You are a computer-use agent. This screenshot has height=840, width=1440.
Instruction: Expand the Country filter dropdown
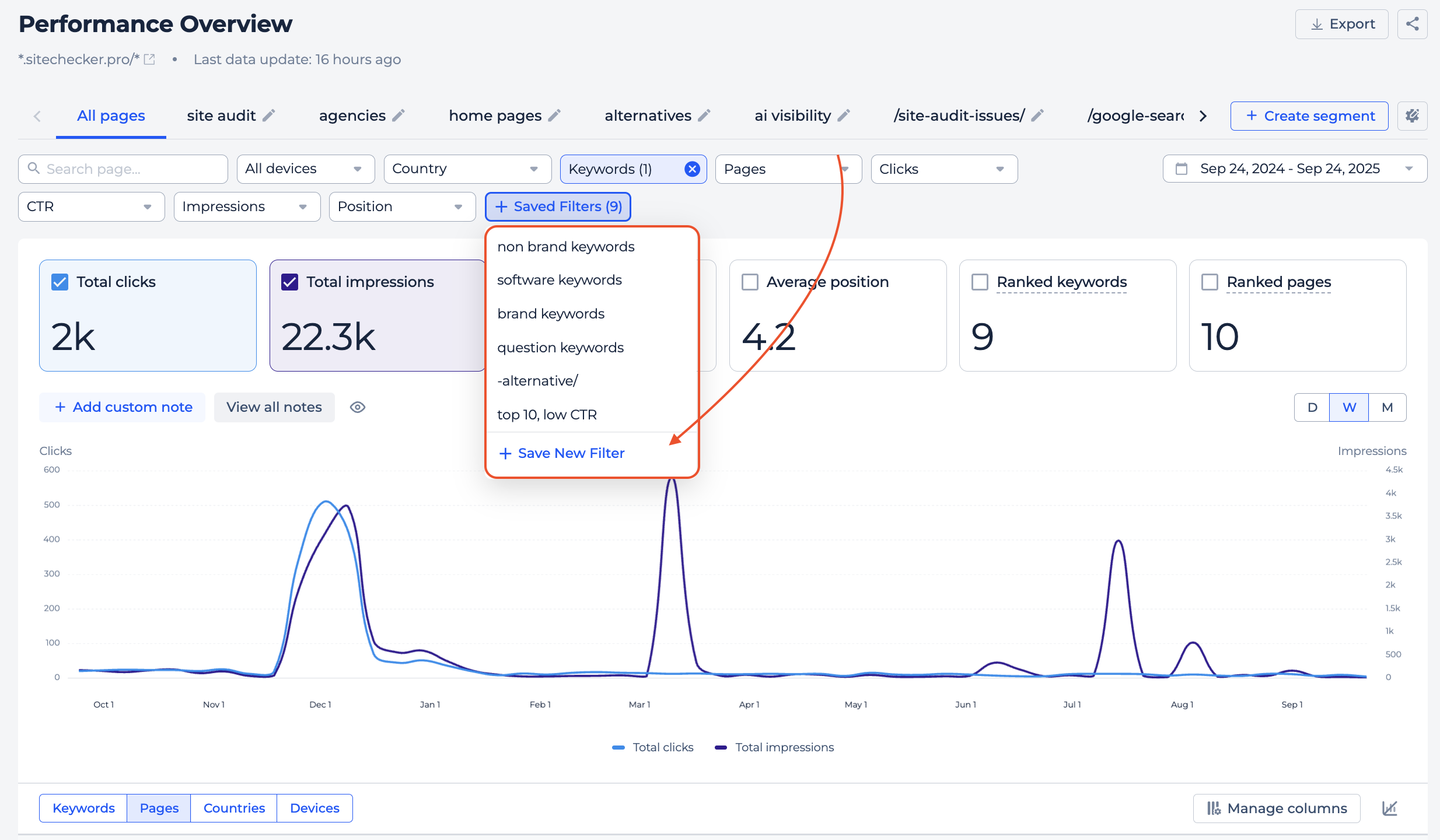tap(467, 169)
